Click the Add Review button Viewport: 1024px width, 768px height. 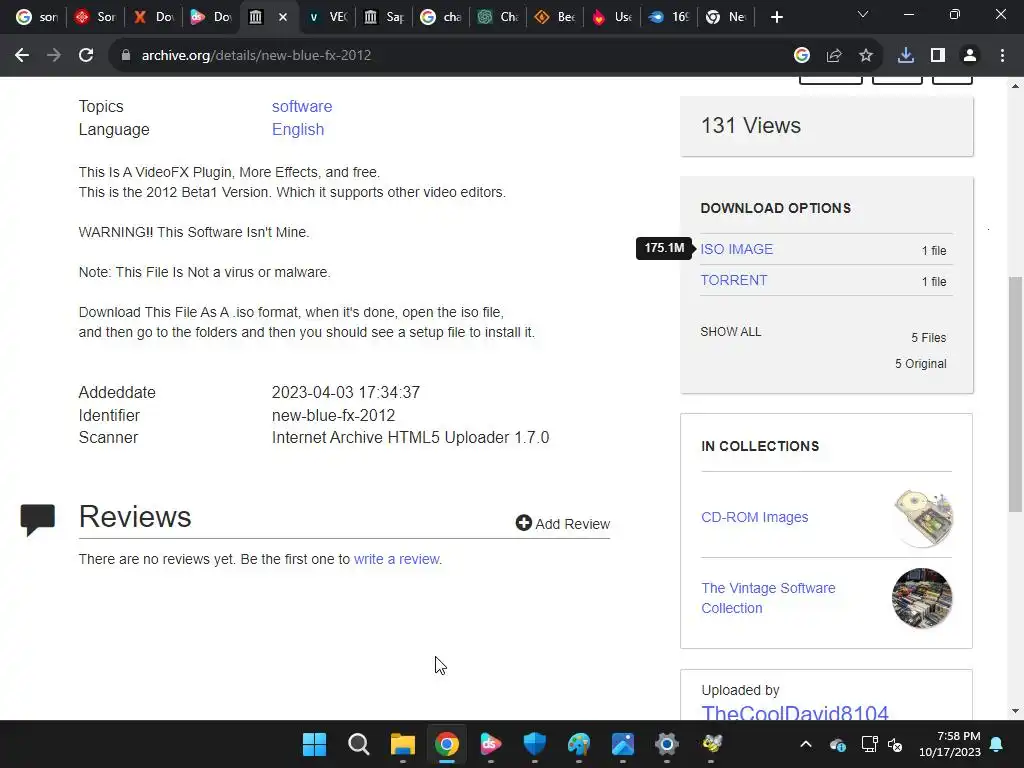pyautogui.click(x=562, y=524)
